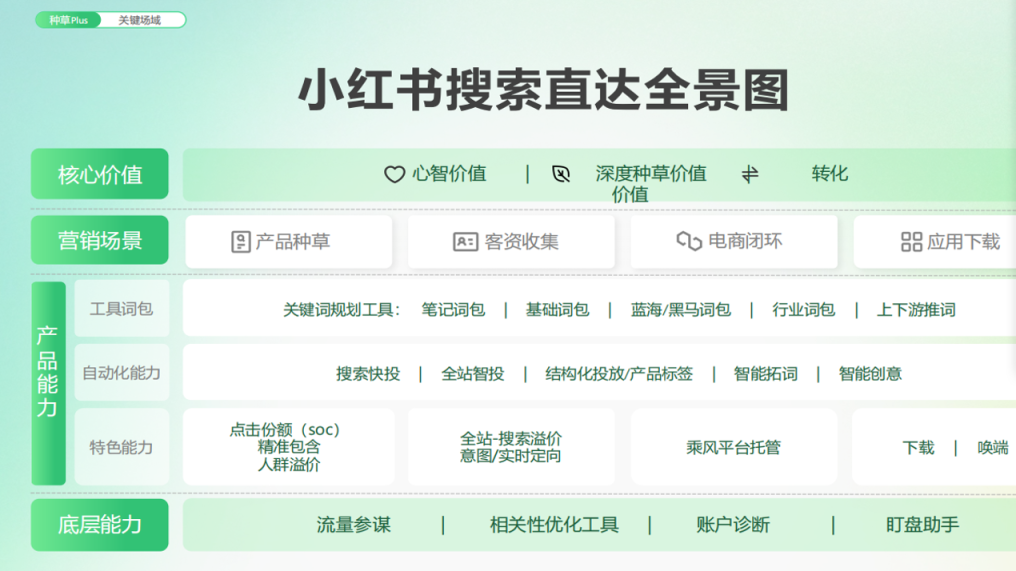Click the 营销场景 green label
1016x571 pixels.
[x=100, y=240]
